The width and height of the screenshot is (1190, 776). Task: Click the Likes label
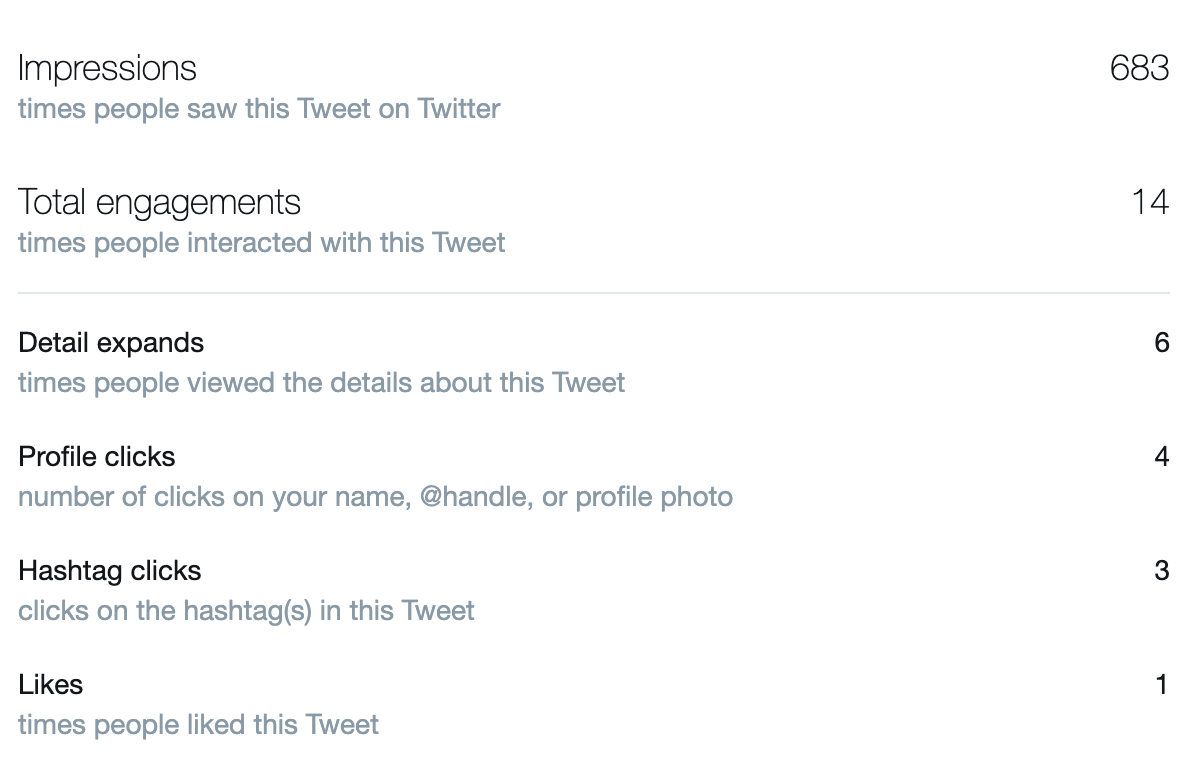coord(50,685)
